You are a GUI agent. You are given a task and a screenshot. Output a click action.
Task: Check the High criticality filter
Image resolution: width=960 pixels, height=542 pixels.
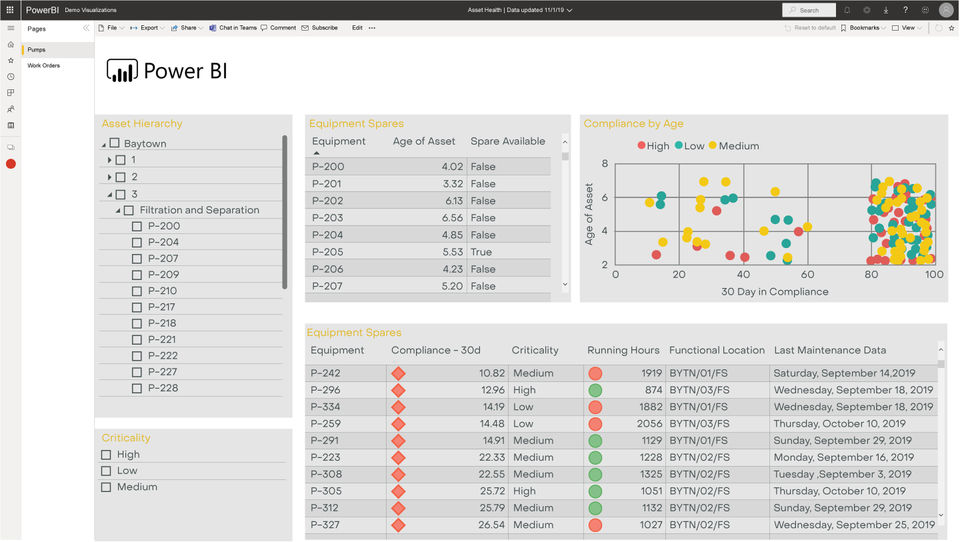106,454
